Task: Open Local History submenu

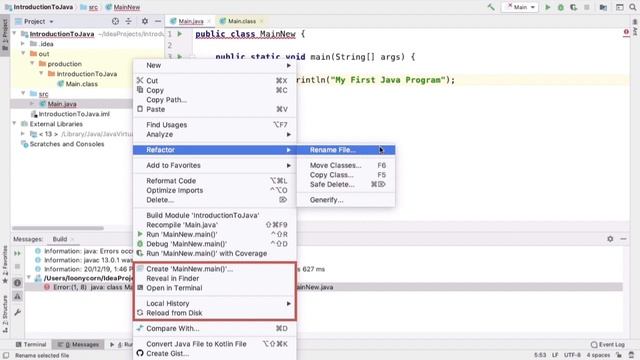Action: [215, 303]
